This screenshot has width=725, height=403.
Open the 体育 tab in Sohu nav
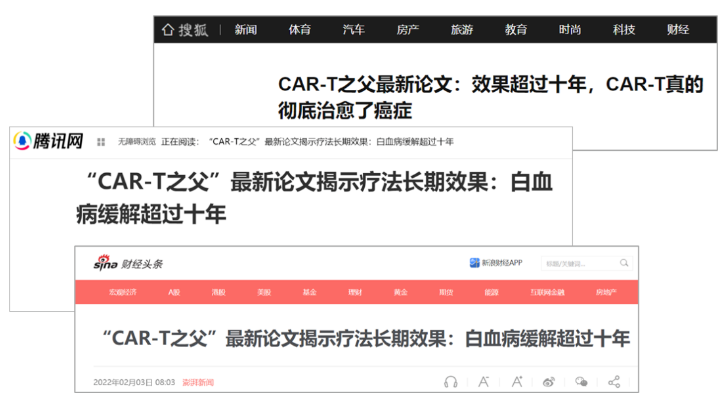click(299, 30)
